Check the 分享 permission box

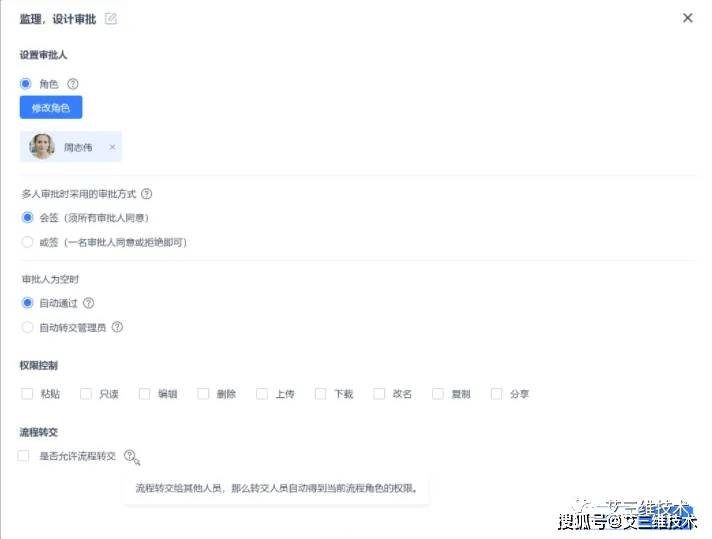click(496, 394)
